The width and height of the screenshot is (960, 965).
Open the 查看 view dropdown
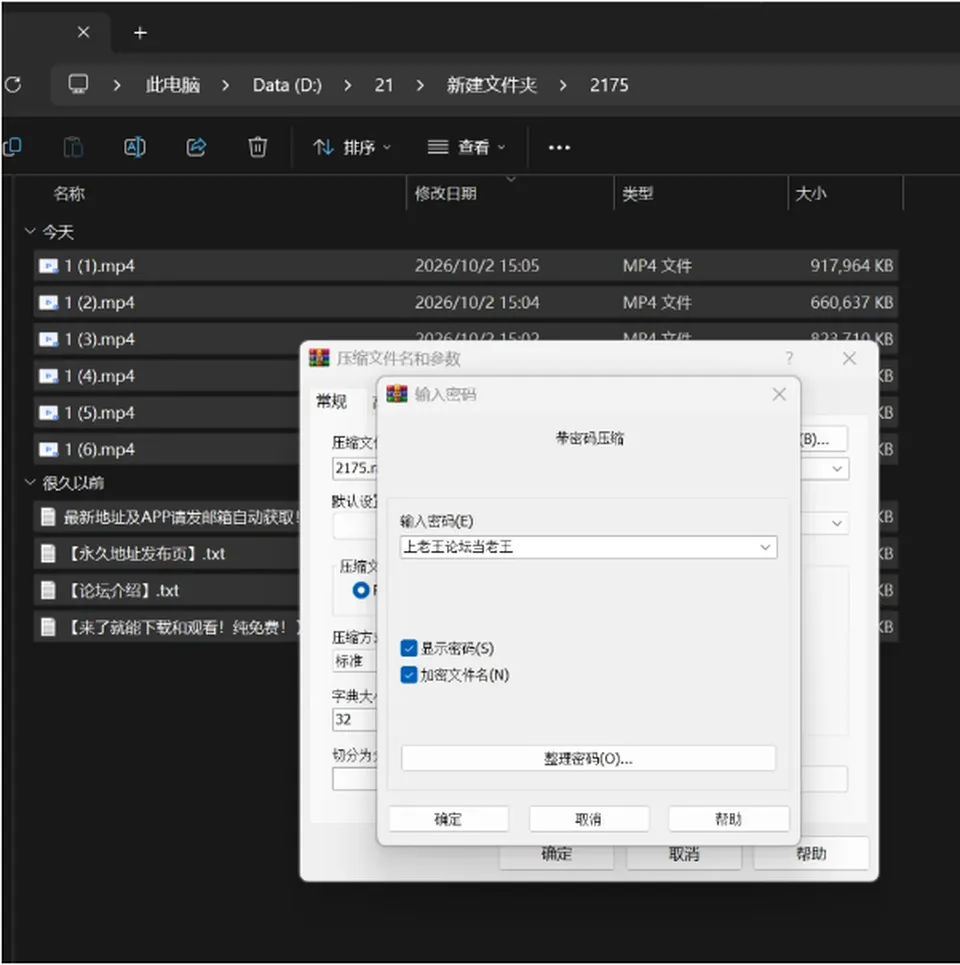click(466, 147)
